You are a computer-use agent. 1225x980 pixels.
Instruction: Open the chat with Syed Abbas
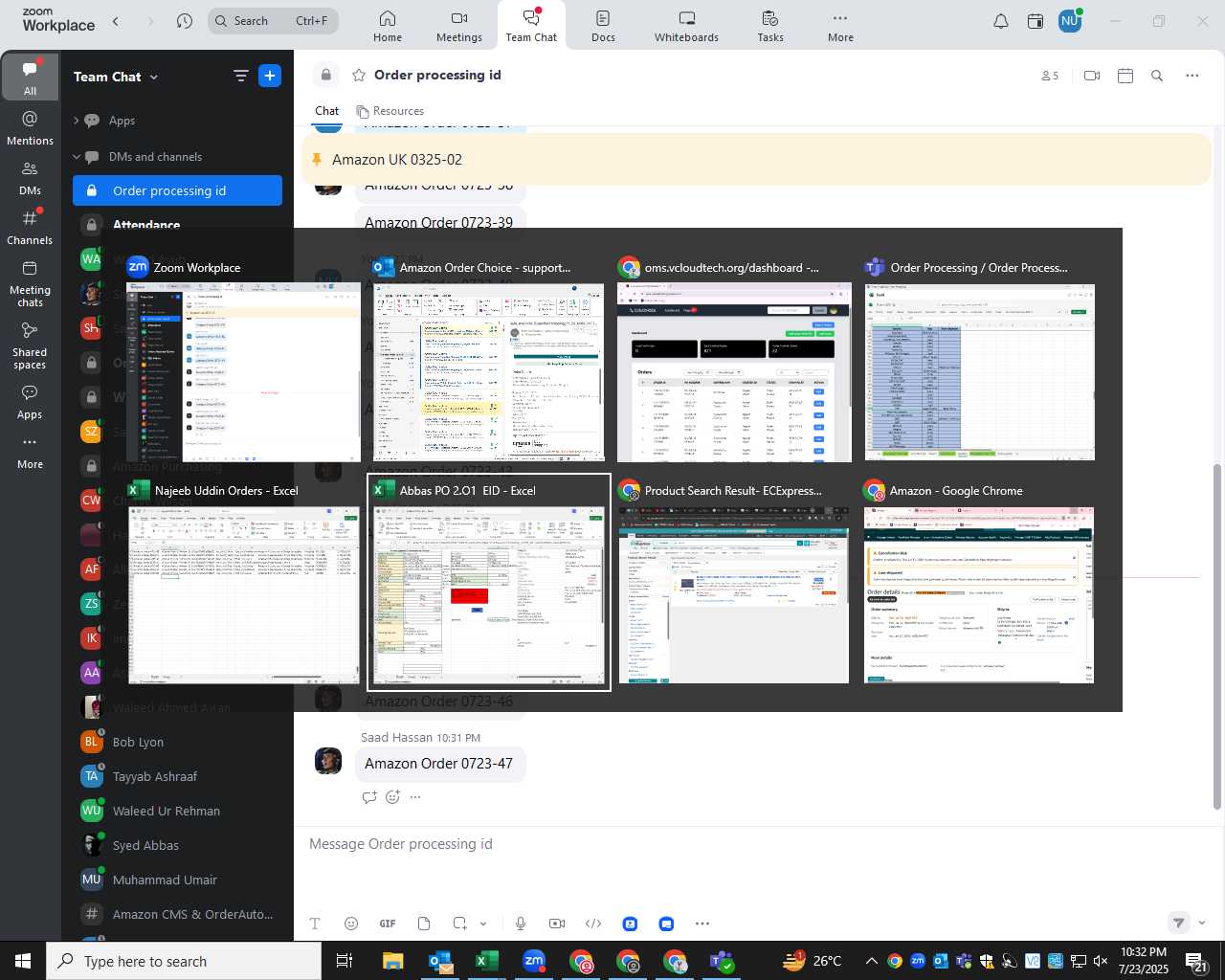pos(177,845)
